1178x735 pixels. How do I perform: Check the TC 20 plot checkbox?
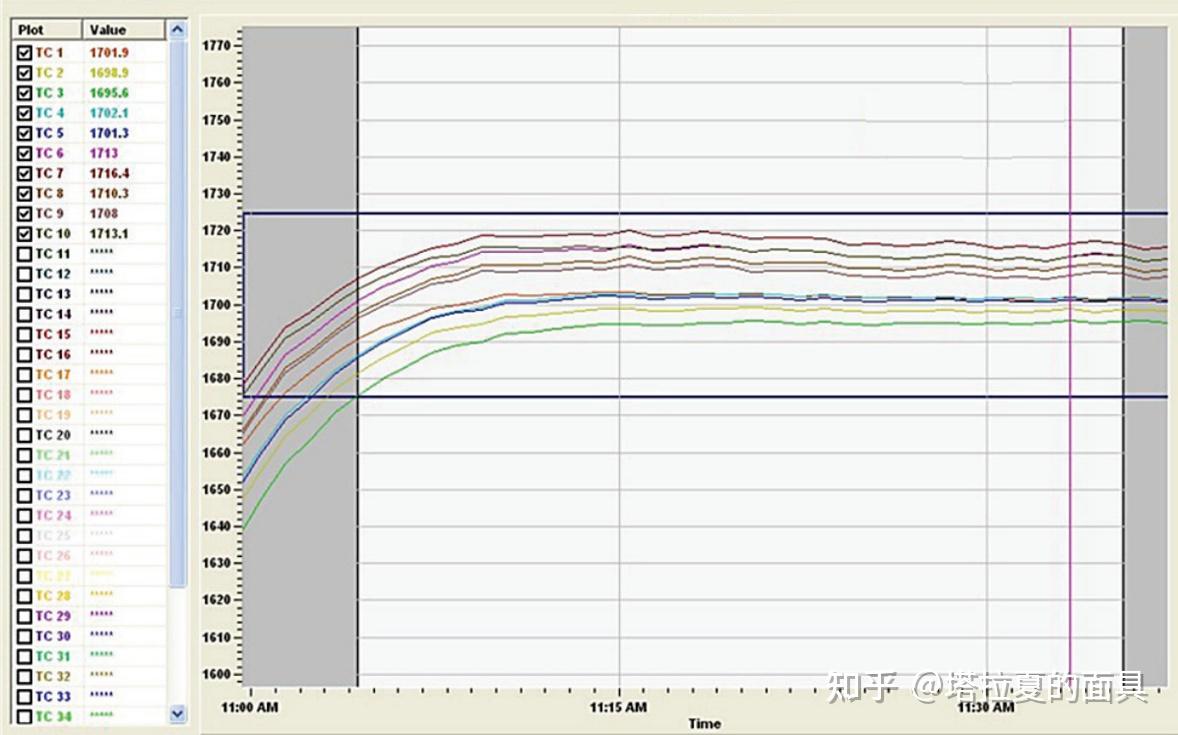pyautogui.click(x=24, y=435)
